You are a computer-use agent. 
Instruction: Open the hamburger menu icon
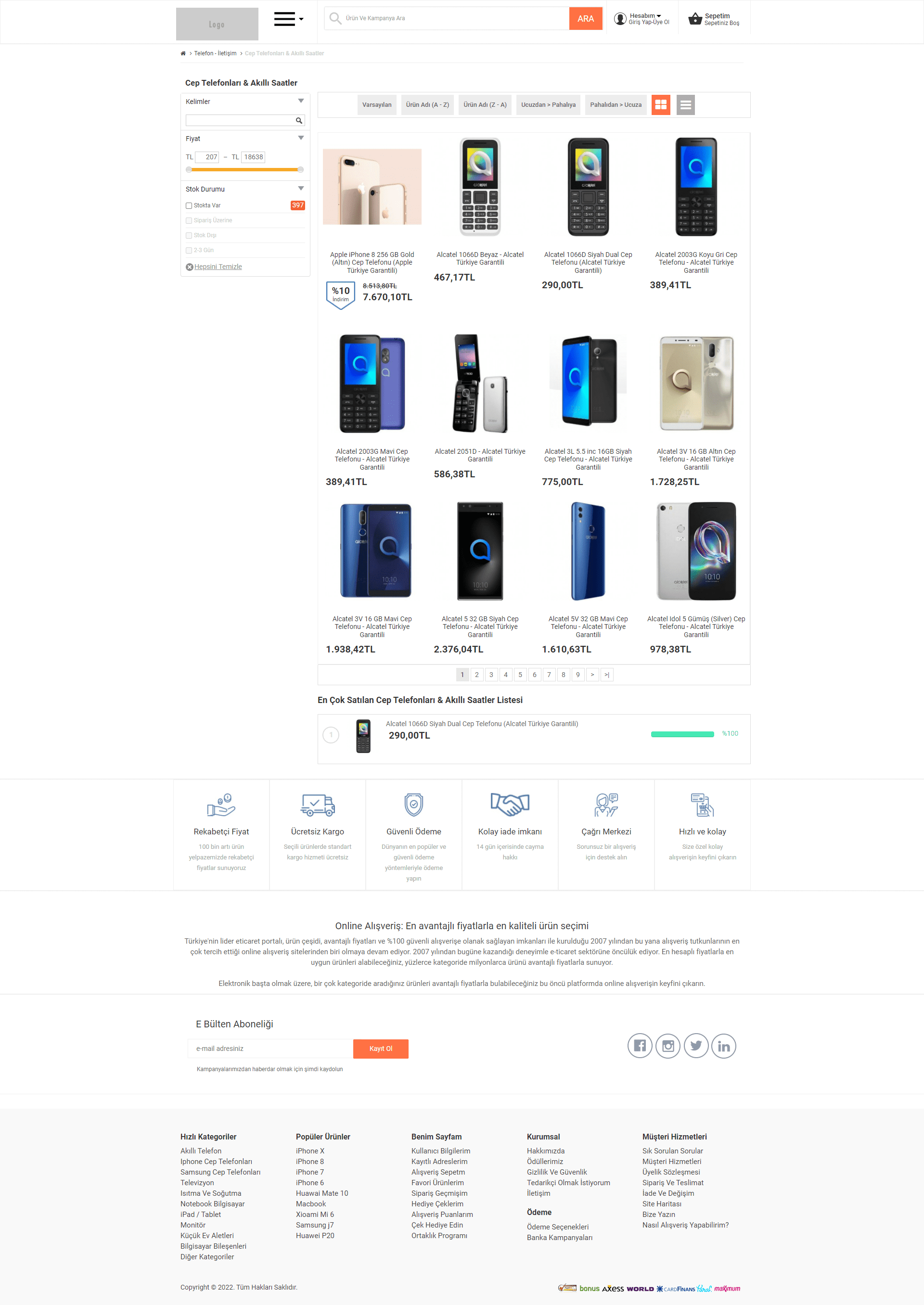click(x=284, y=19)
